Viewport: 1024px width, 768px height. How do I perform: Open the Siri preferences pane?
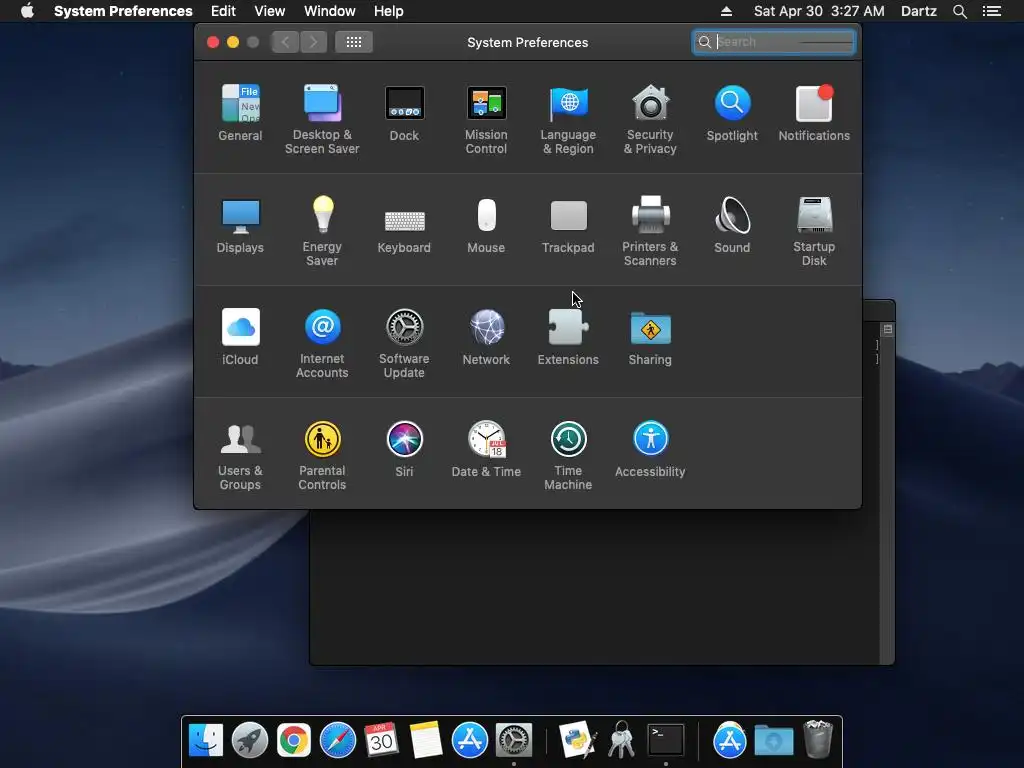404,449
